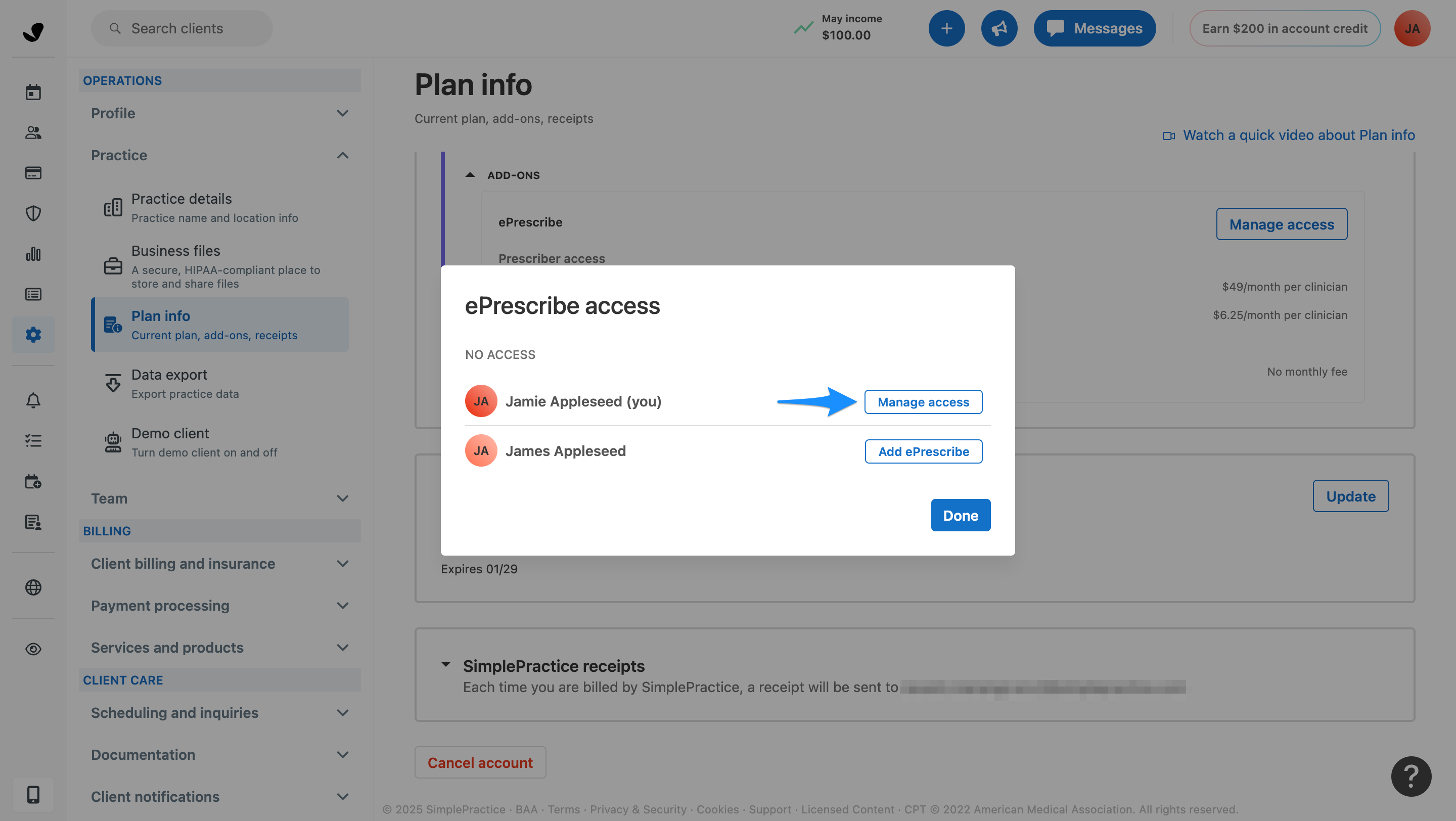Click the Demo client robot icon

pyautogui.click(x=113, y=442)
